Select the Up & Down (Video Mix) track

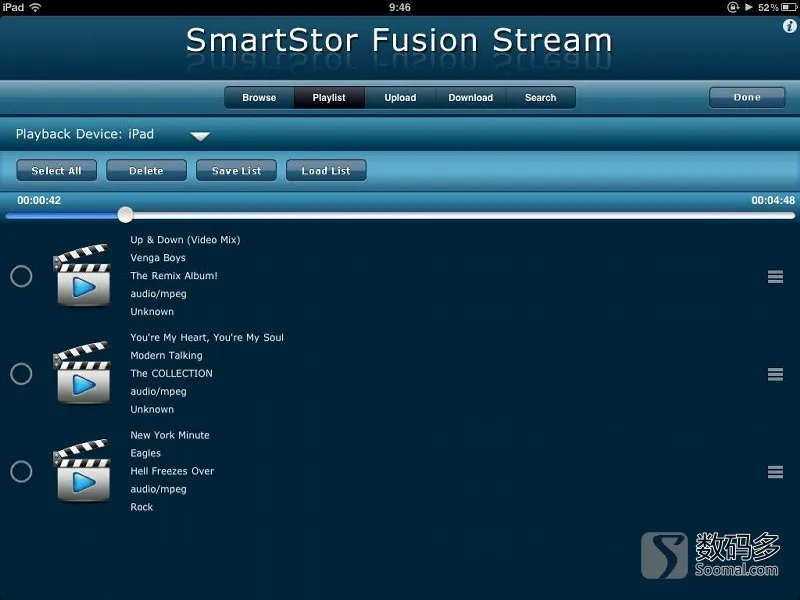[x=21, y=276]
